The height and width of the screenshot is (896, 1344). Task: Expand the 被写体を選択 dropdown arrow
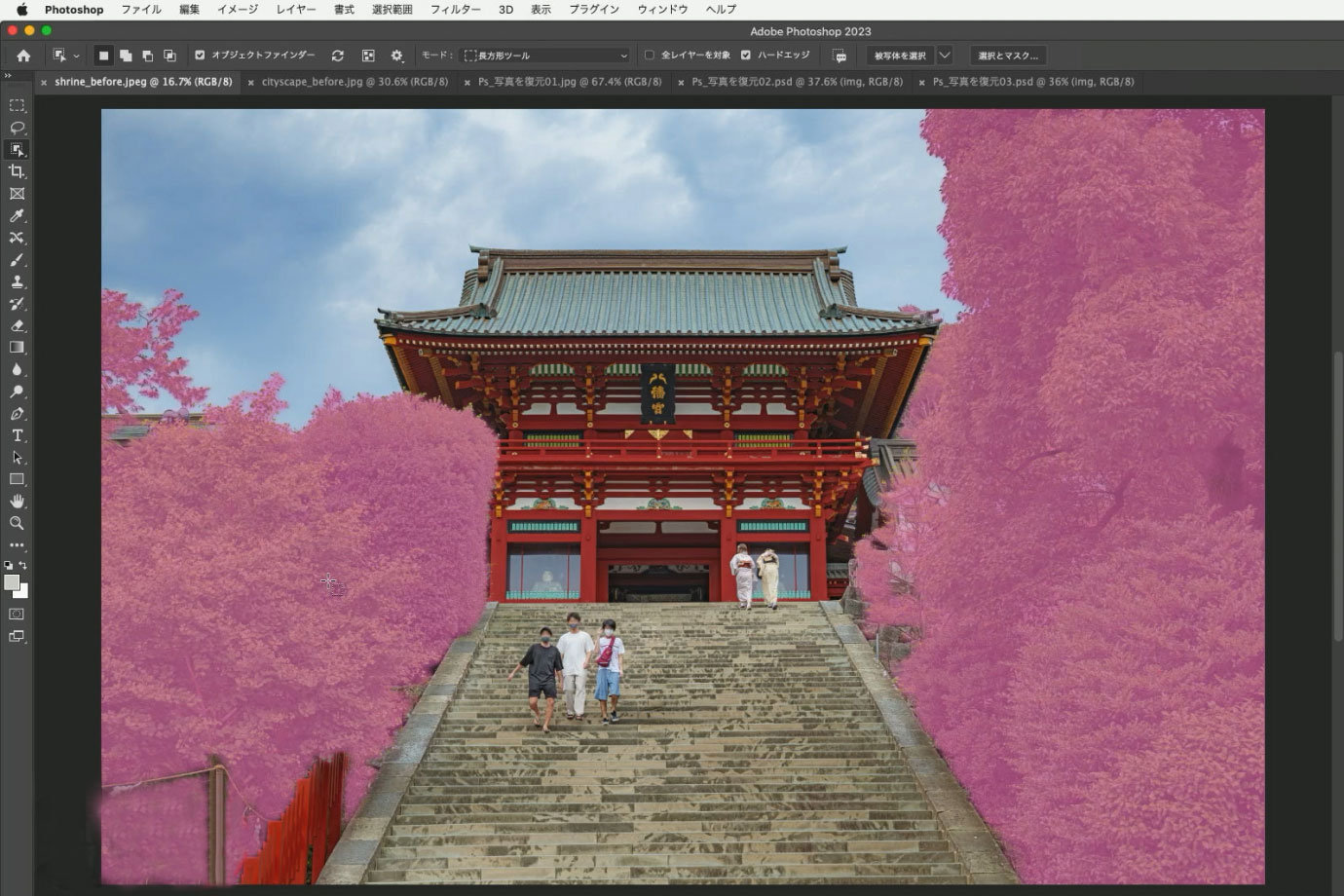tap(944, 56)
